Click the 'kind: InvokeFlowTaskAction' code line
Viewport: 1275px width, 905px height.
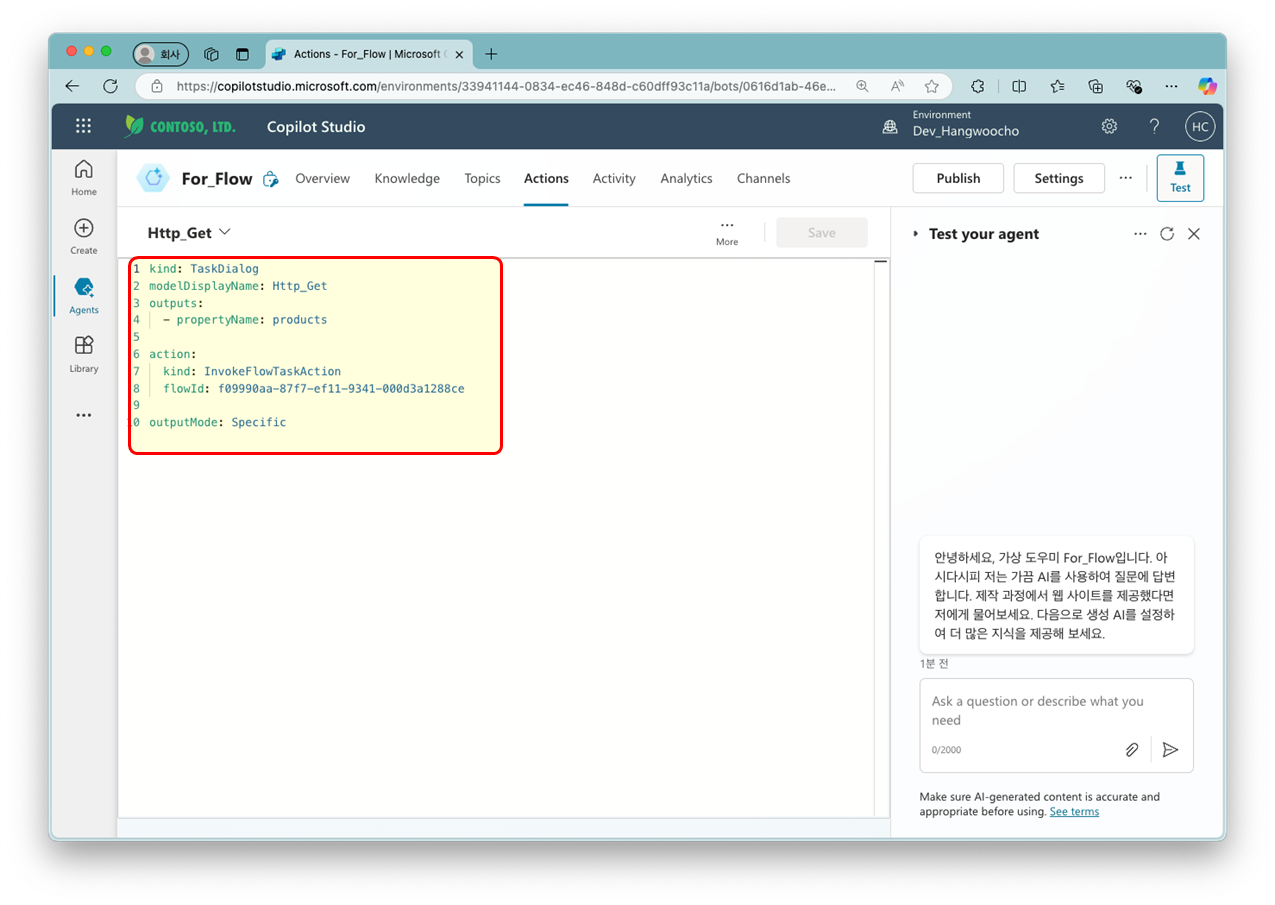point(252,371)
